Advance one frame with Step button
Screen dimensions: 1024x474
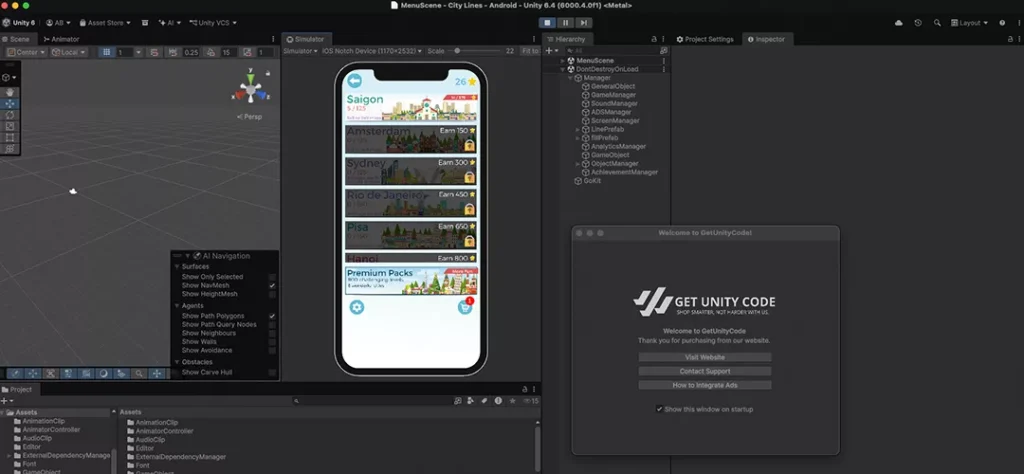(583, 23)
